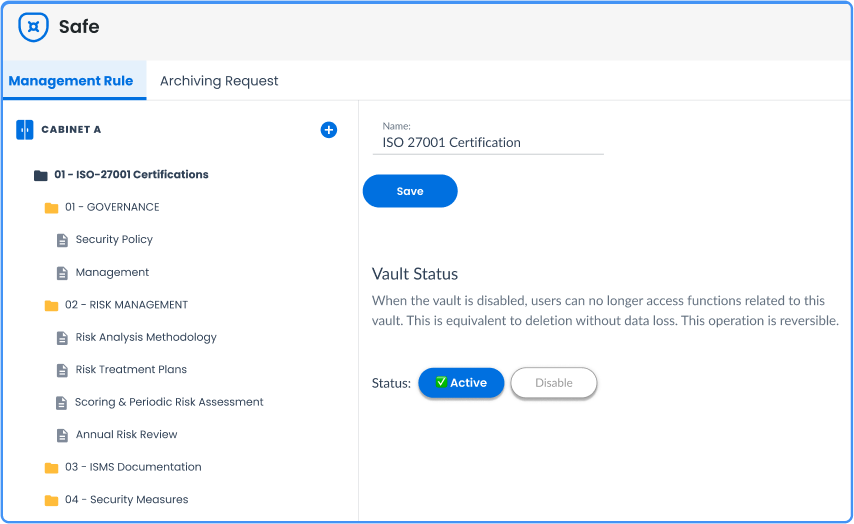This screenshot has width=854, height=524.
Task: Click the yellow folder icon beside 02 - RISK MANAGEMENT
Action: pyautogui.click(x=51, y=305)
